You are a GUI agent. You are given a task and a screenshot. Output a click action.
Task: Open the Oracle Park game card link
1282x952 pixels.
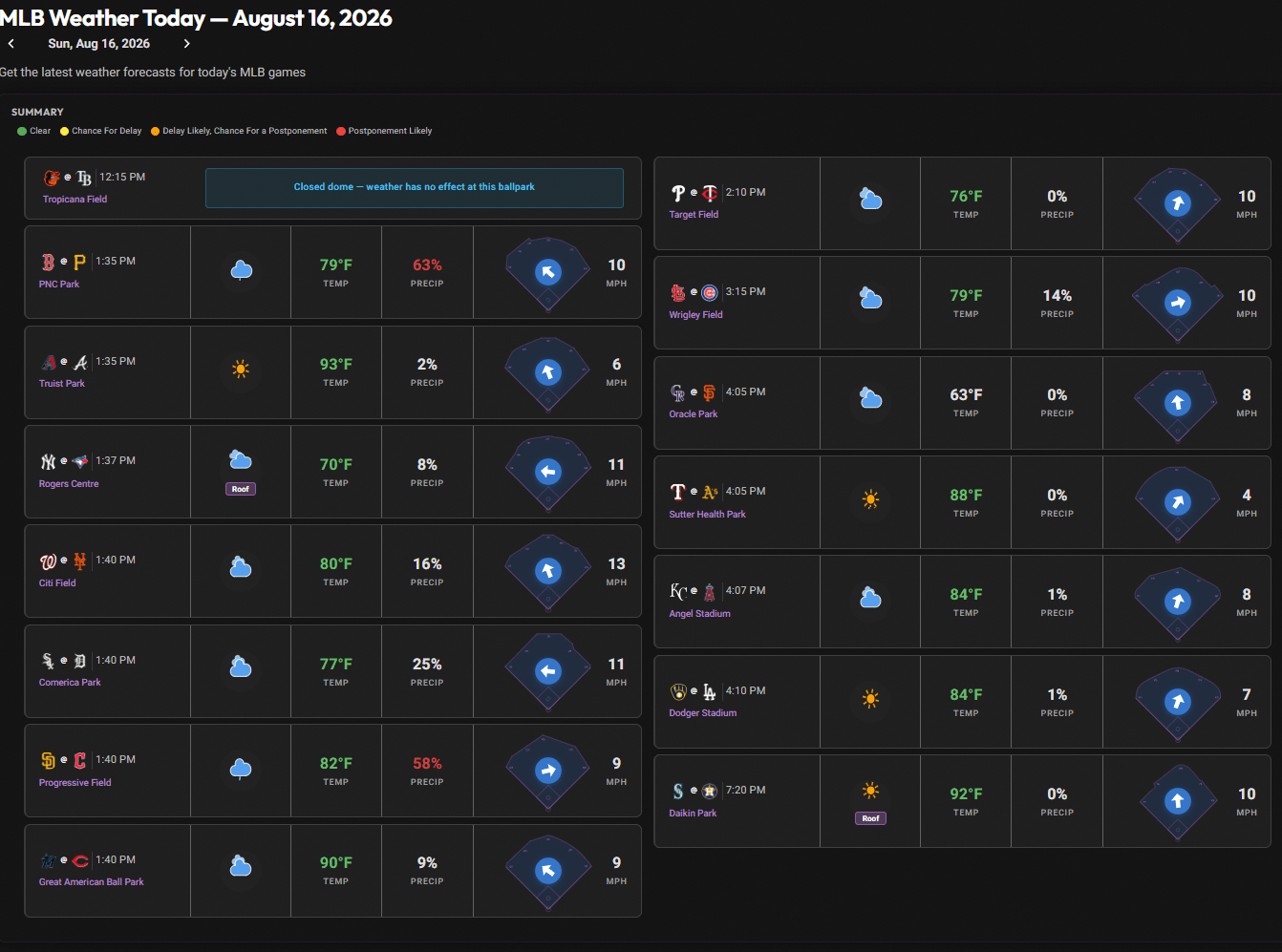pyautogui.click(x=693, y=414)
